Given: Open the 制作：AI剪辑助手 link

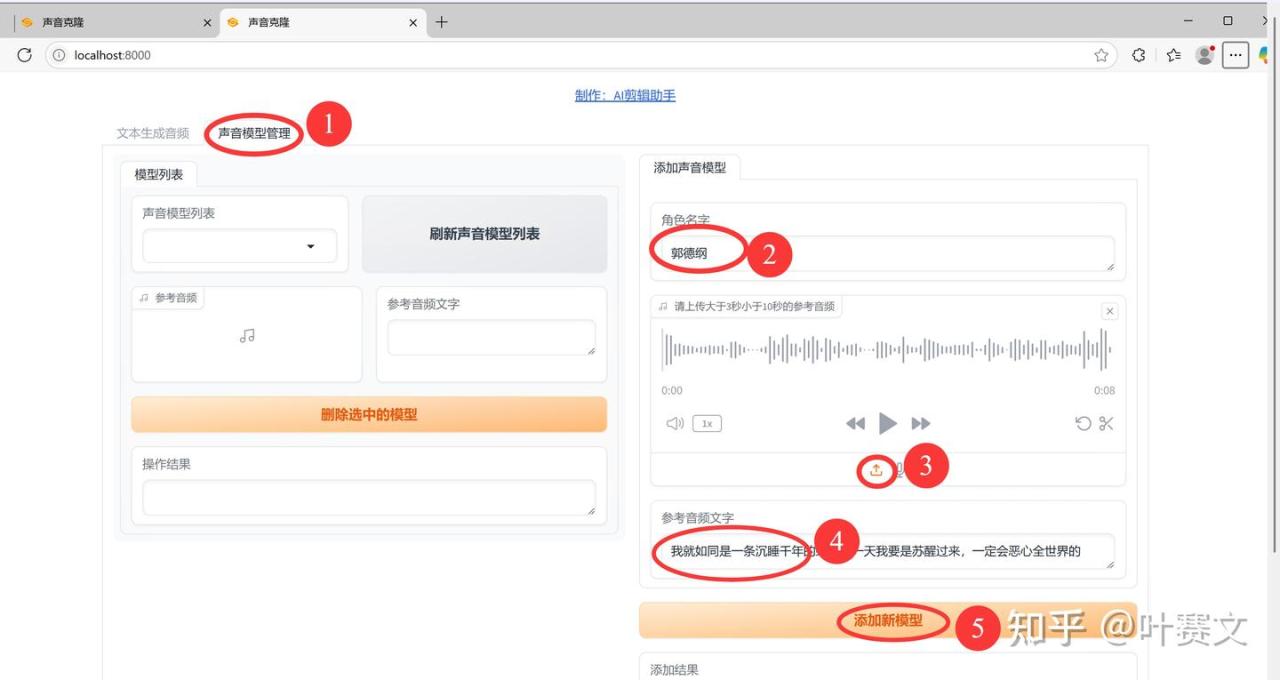Looking at the screenshot, I should click(625, 96).
